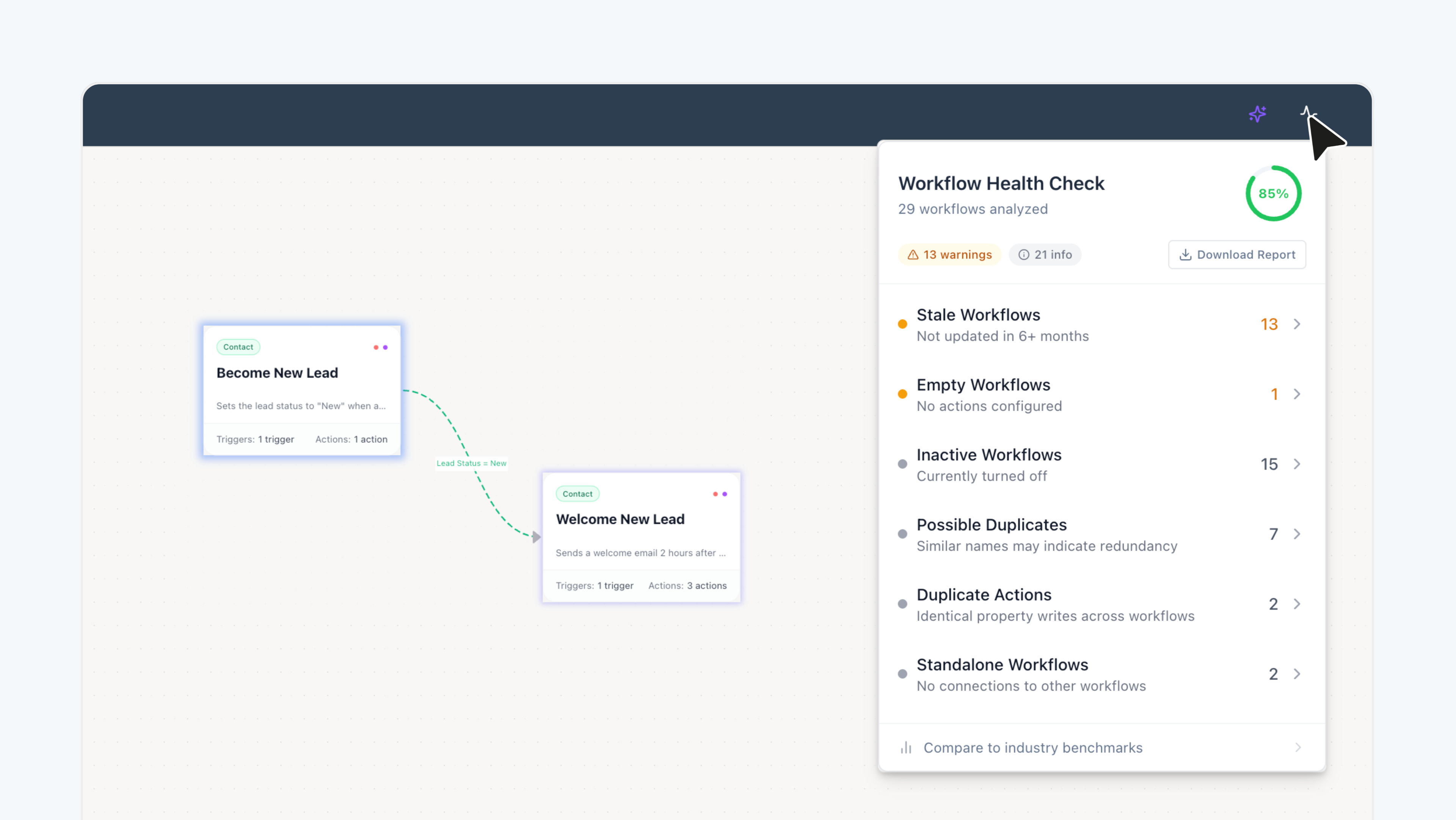Click 'Actions: 3 actions' on Welcome card

pos(687,586)
